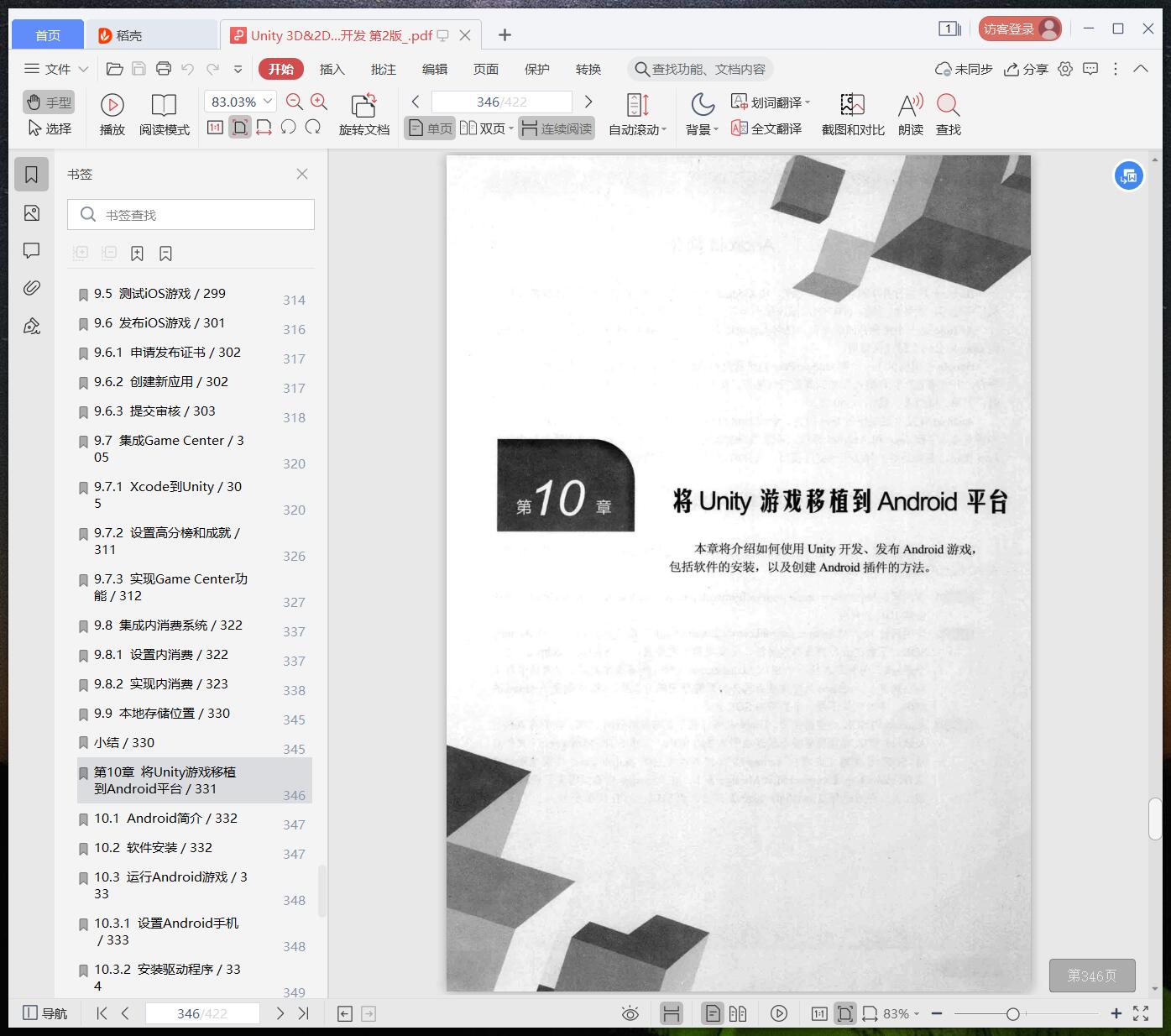Viewport: 1171px width, 1036px height.
Task: Click the fit width toolbar icon
Action: (x=264, y=128)
